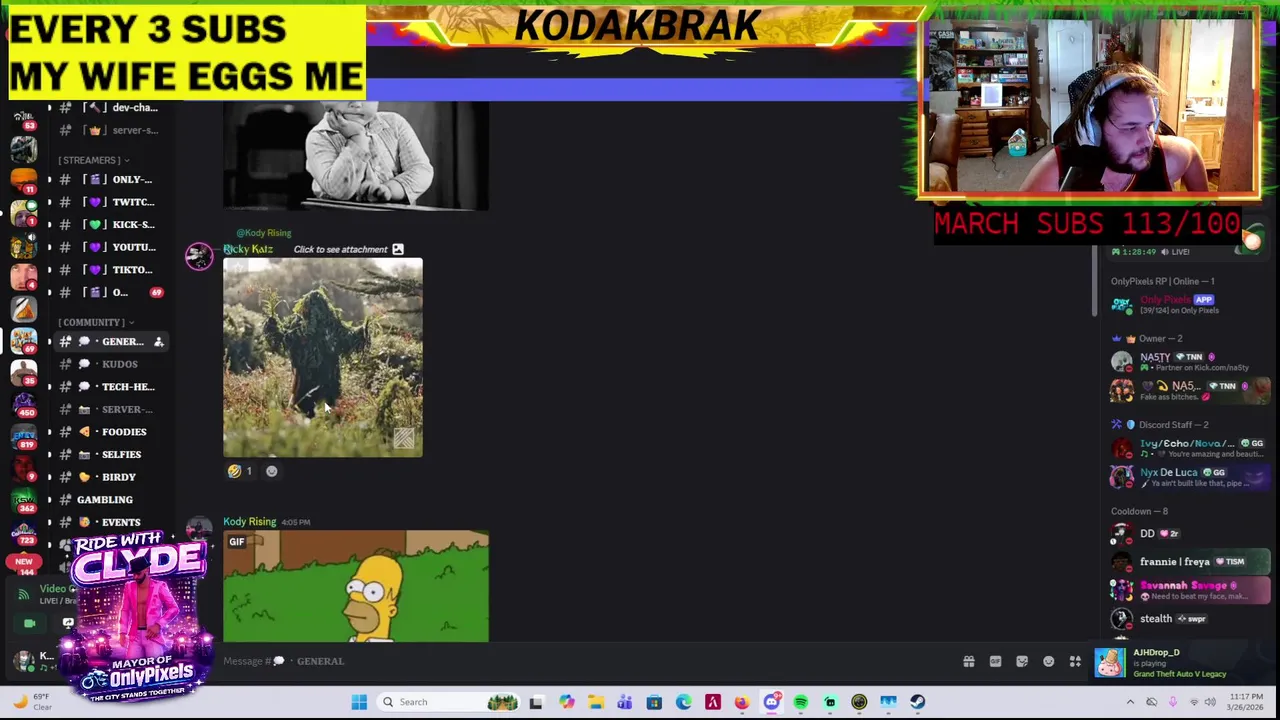Open Homer Simpson bushes GIF
The width and height of the screenshot is (1280, 720).
356,586
